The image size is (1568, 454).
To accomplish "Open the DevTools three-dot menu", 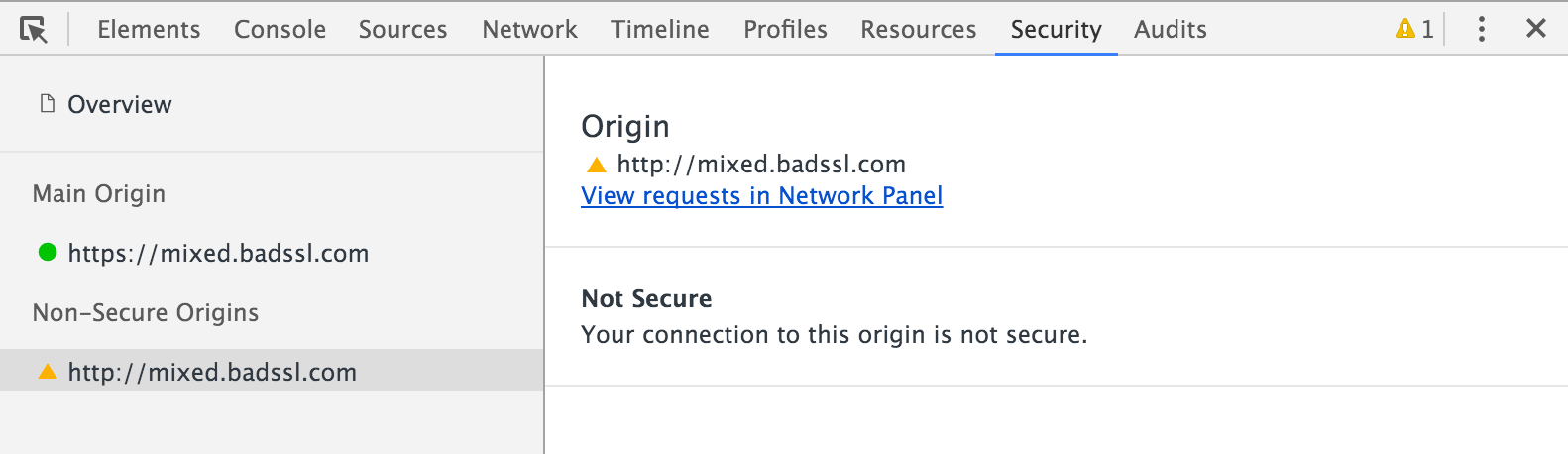I will (x=1481, y=29).
